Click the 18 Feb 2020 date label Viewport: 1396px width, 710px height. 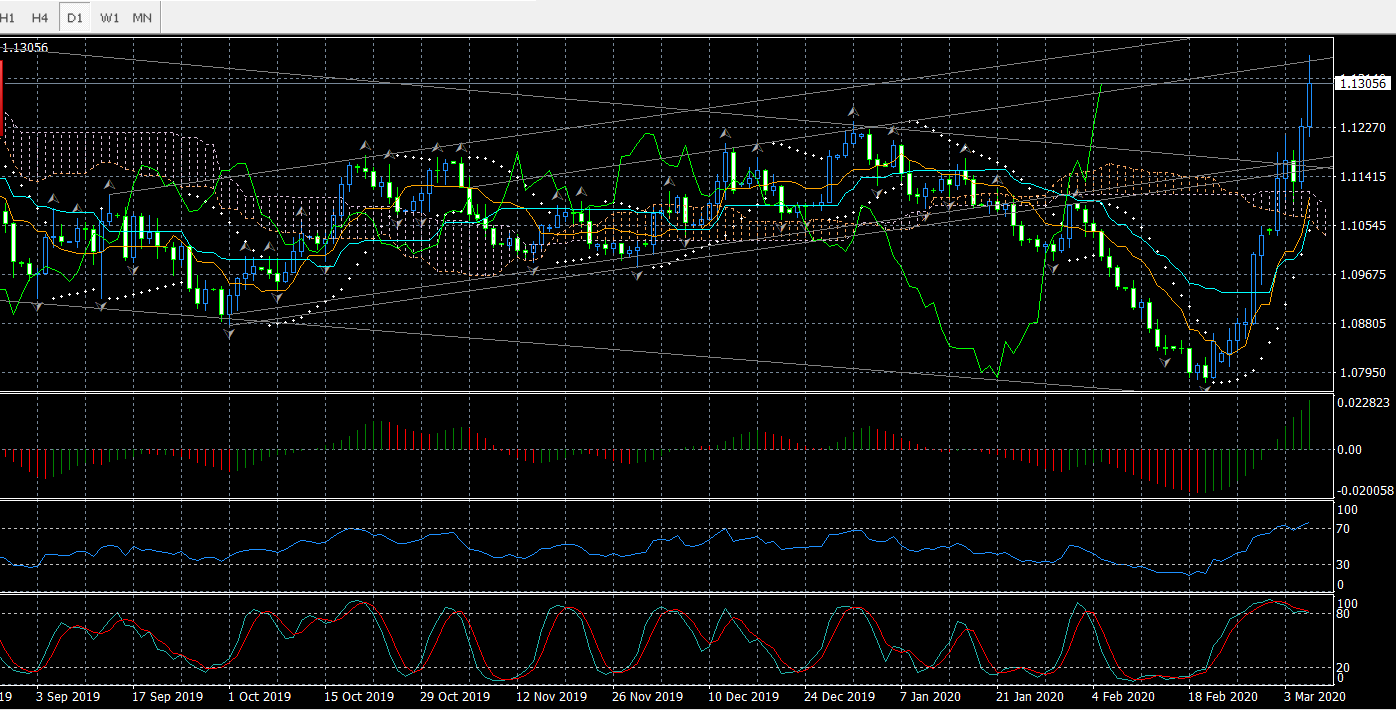coord(1223,696)
